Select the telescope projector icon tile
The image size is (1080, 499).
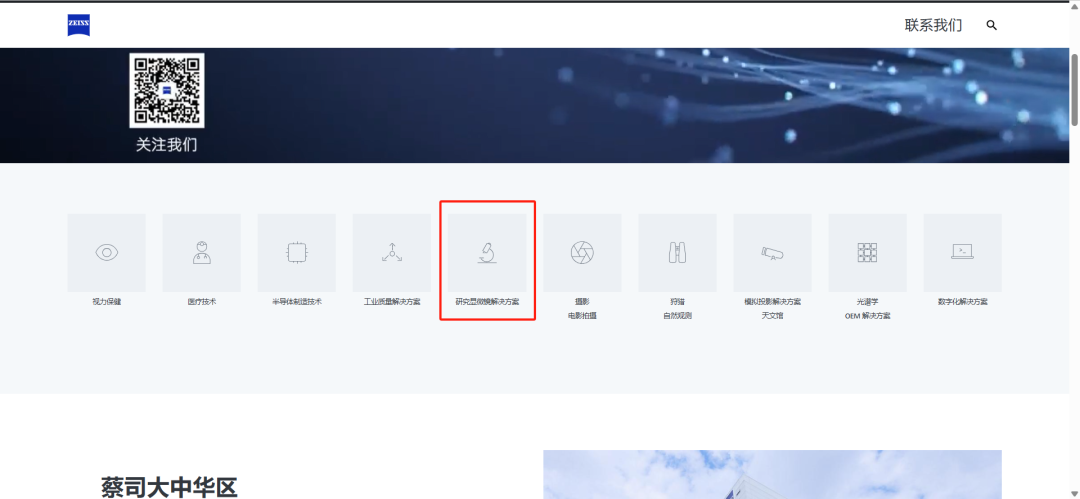pyautogui.click(x=772, y=253)
